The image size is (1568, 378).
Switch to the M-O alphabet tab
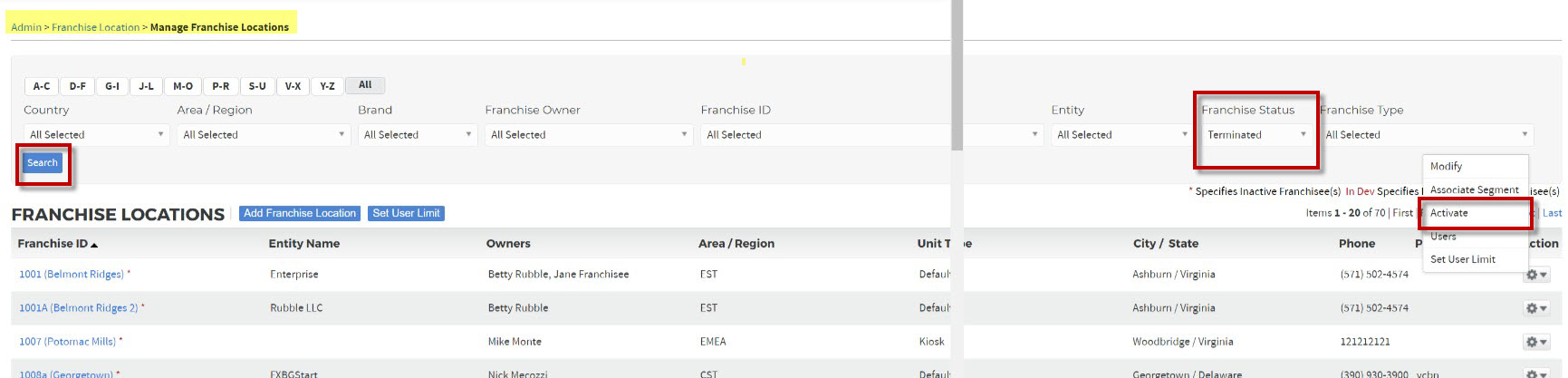183,86
